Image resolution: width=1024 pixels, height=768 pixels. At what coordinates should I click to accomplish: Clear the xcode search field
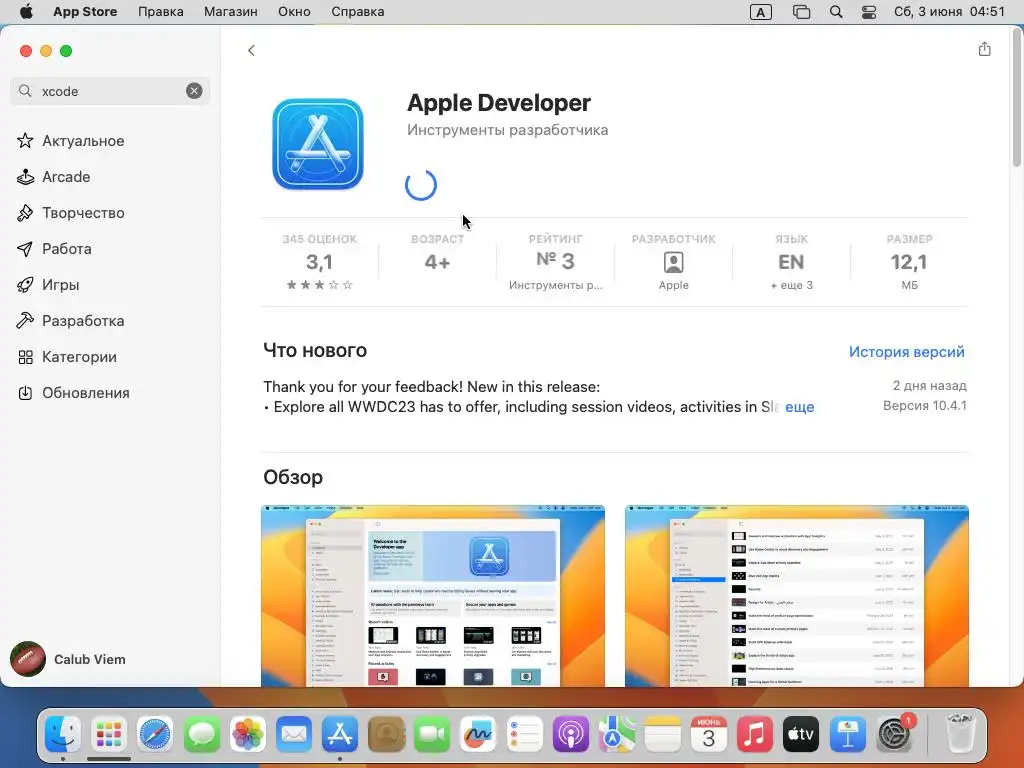[x=194, y=91]
